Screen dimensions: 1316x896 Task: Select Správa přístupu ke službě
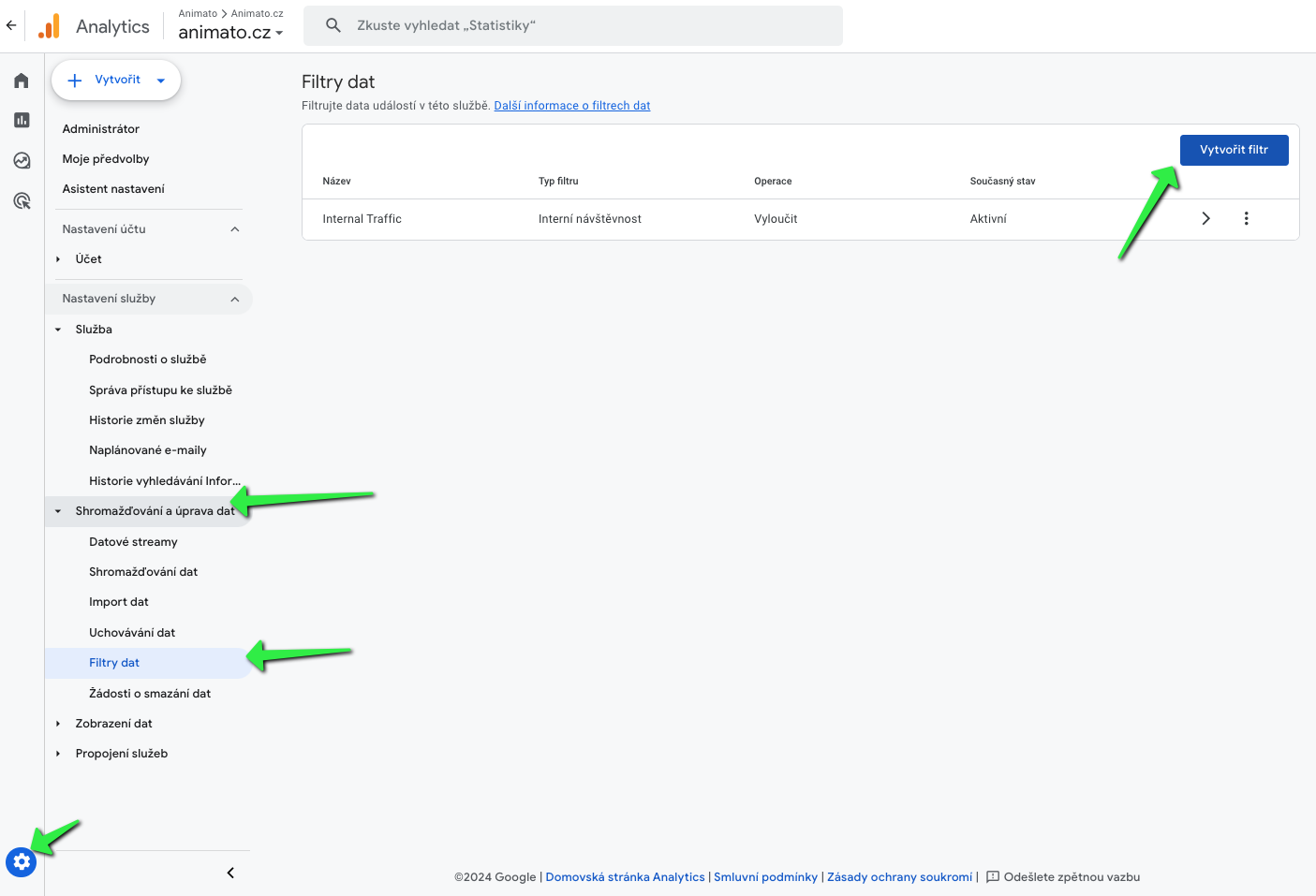point(160,390)
